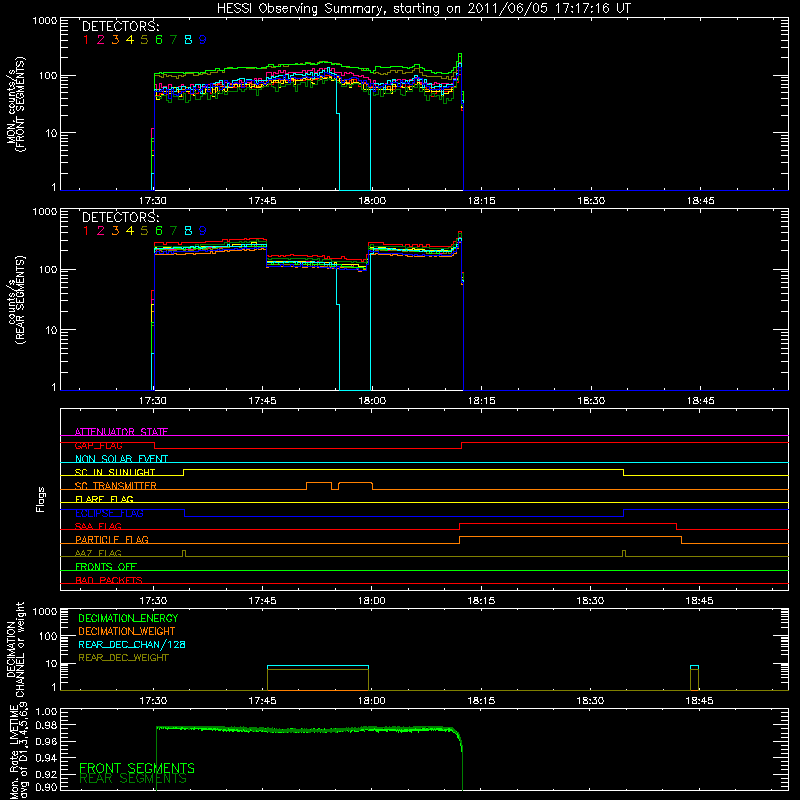This screenshot has width=800, height=800.
Task: Click the 18:30 time tick under the rear segments panel
Action: (x=591, y=401)
